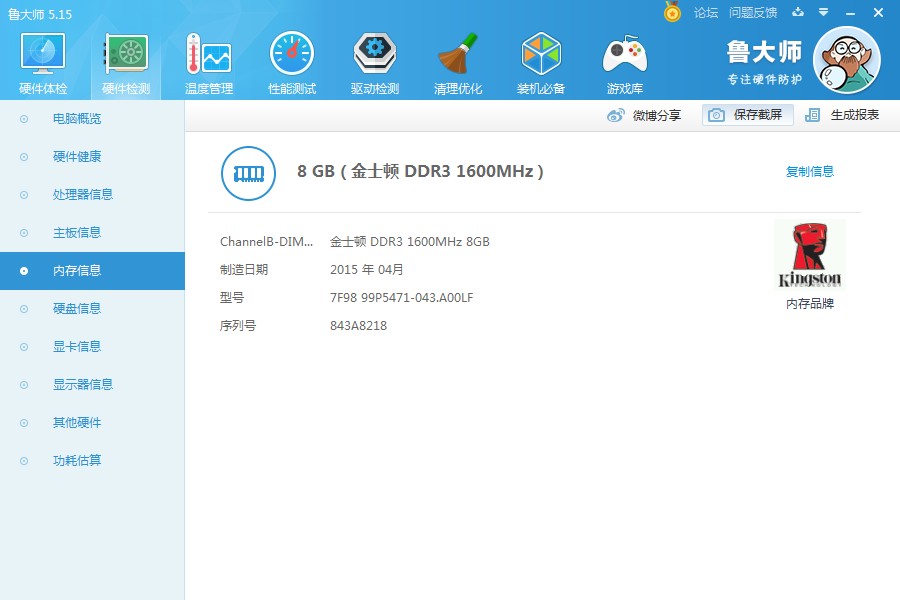Click the 8 GB memory summary heading
The height and width of the screenshot is (600, 900).
point(420,171)
